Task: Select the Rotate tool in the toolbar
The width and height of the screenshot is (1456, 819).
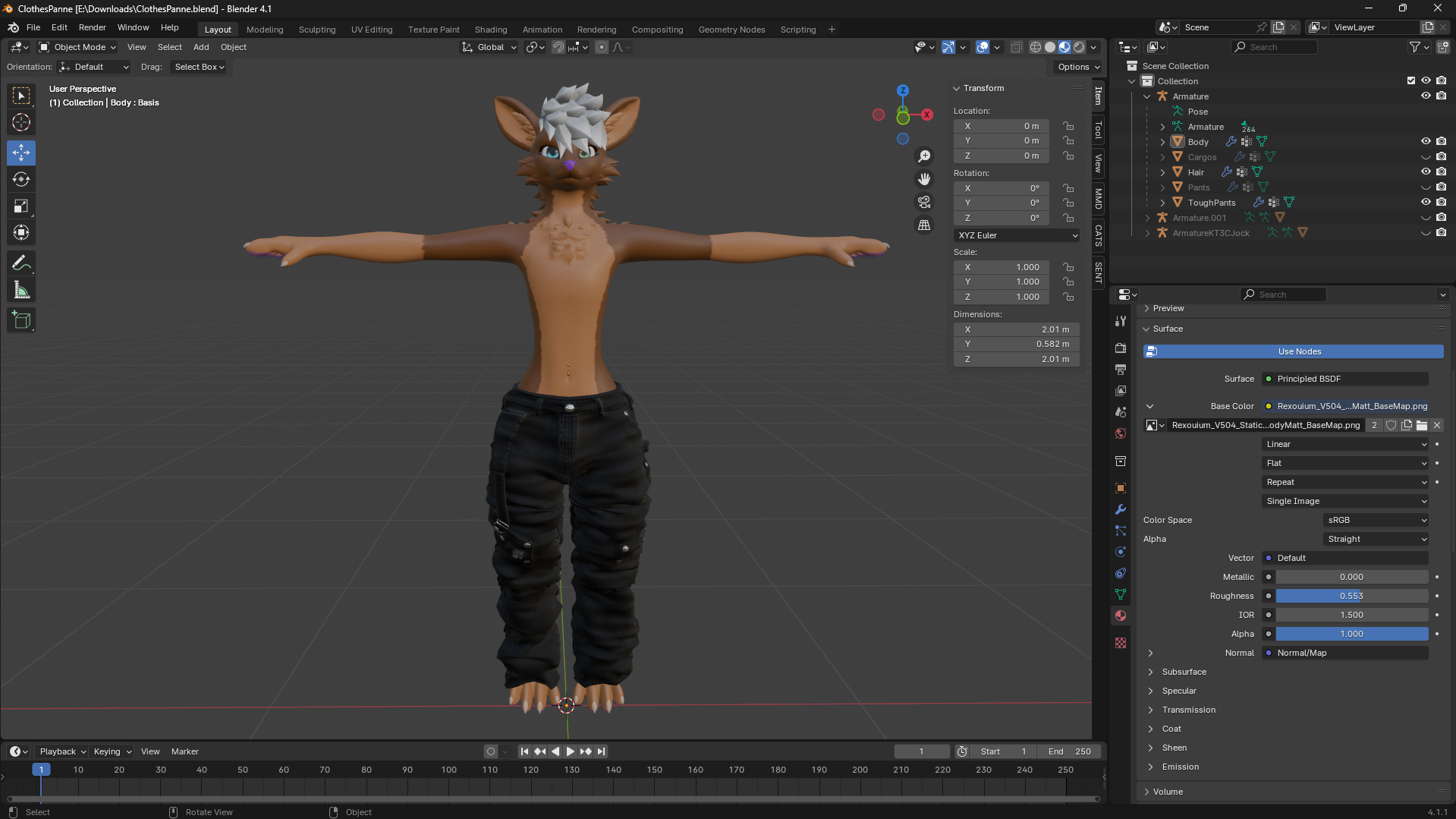Action: [21, 180]
